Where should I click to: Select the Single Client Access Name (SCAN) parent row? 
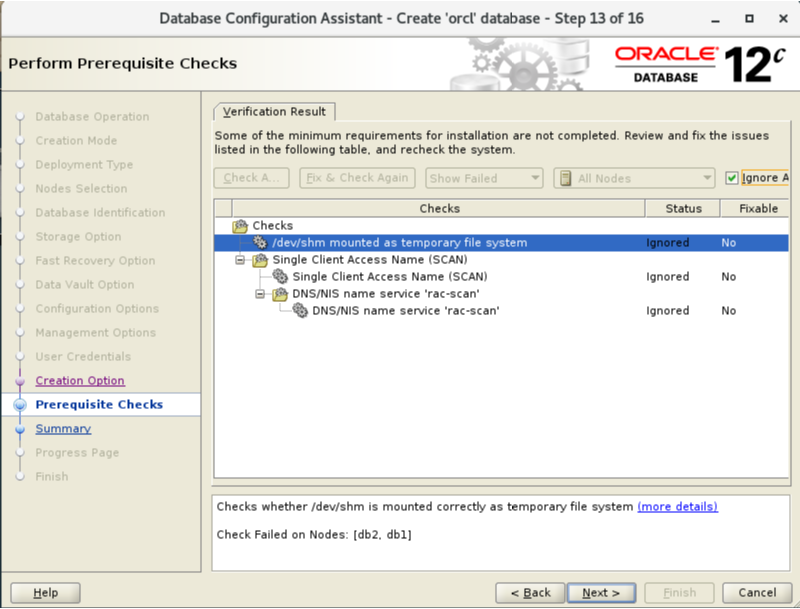(501, 260)
